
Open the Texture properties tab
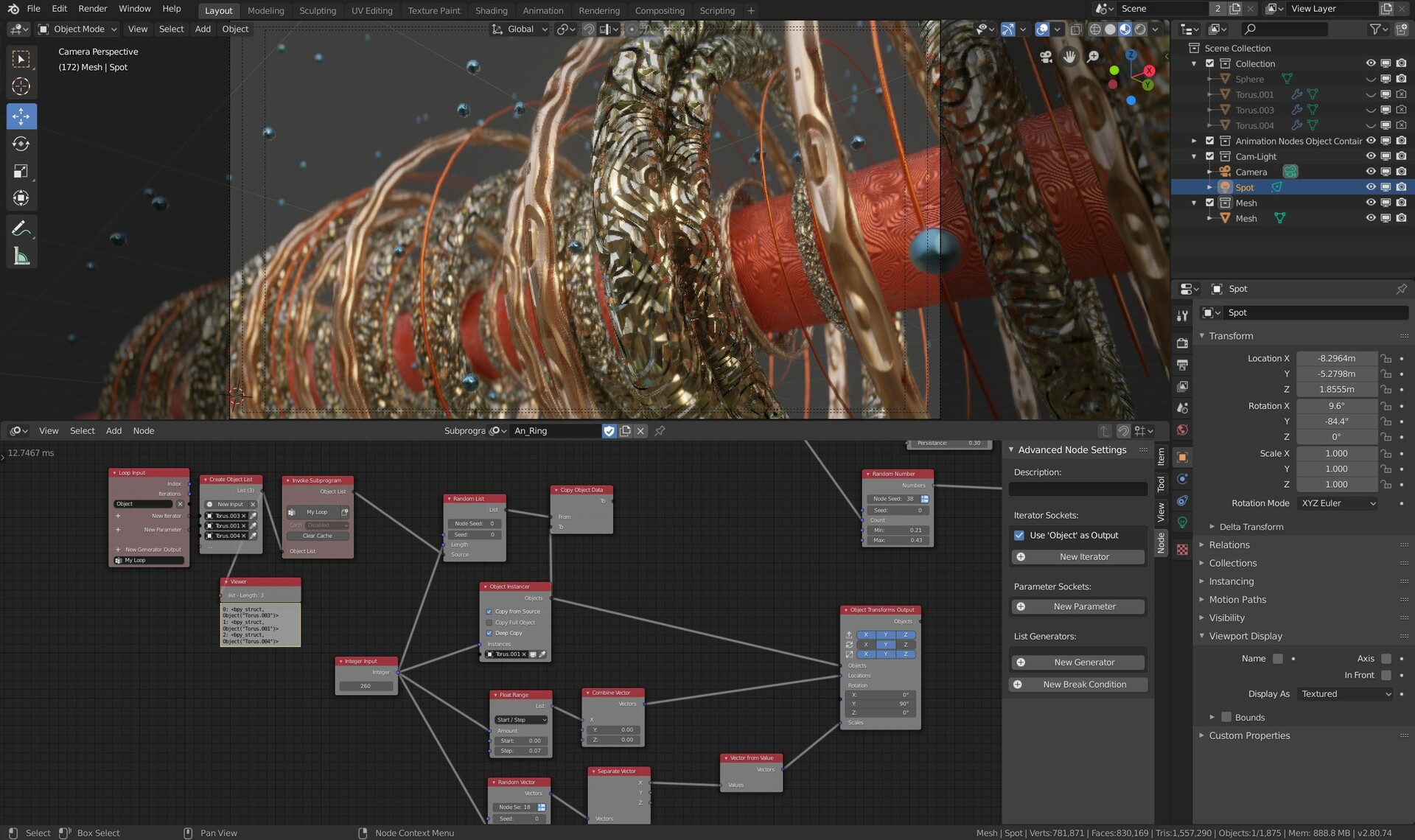(1182, 550)
